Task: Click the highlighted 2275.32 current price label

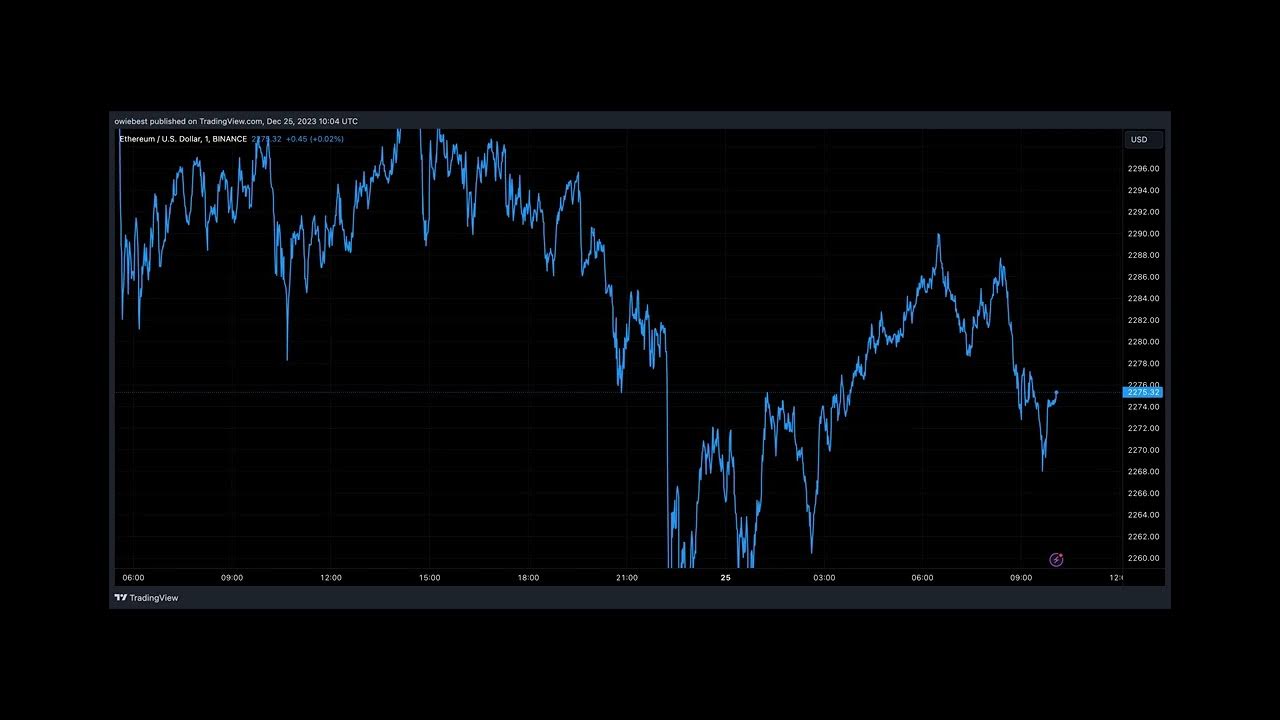Action: point(1143,393)
